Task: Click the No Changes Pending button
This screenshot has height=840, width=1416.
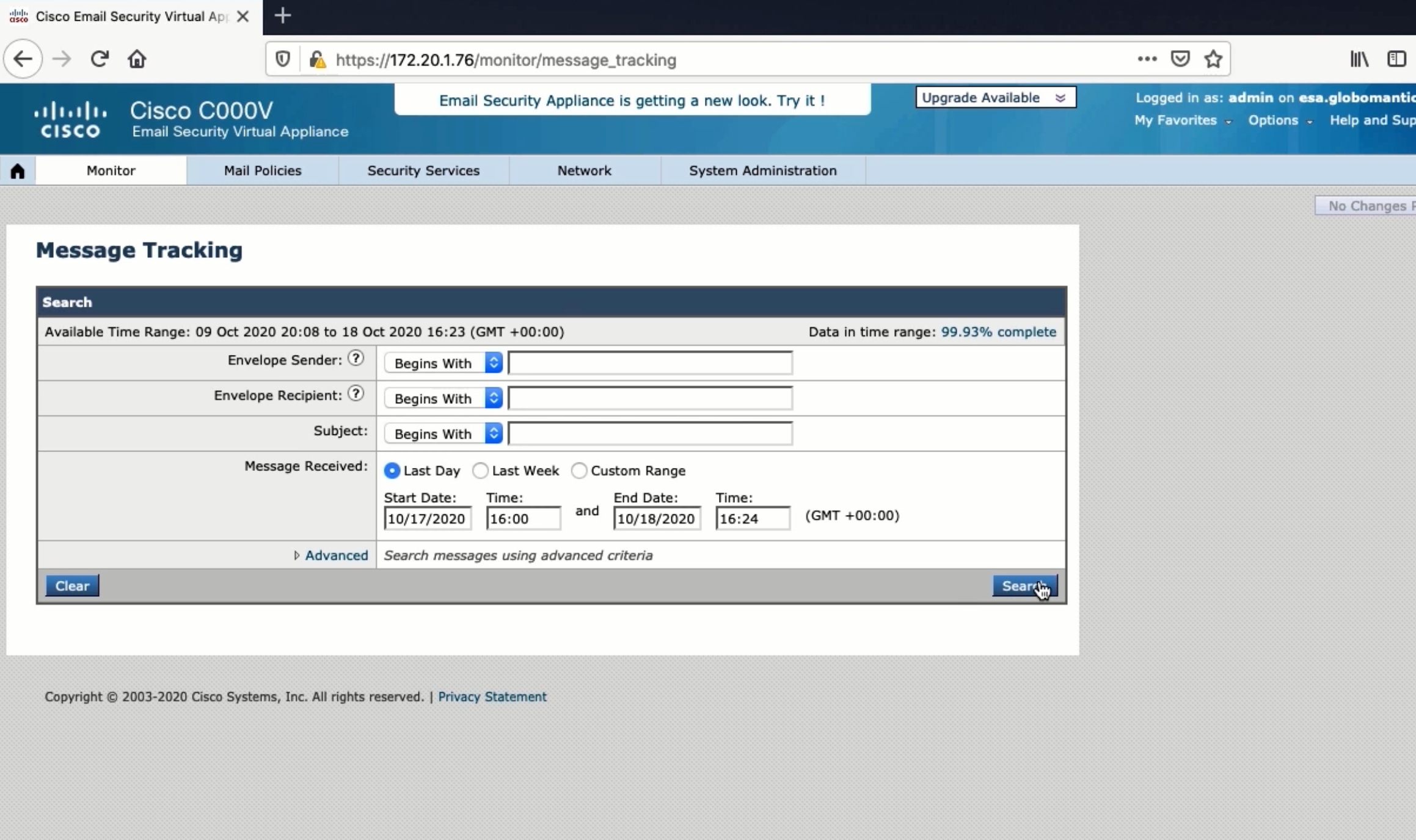Action: [x=1366, y=206]
